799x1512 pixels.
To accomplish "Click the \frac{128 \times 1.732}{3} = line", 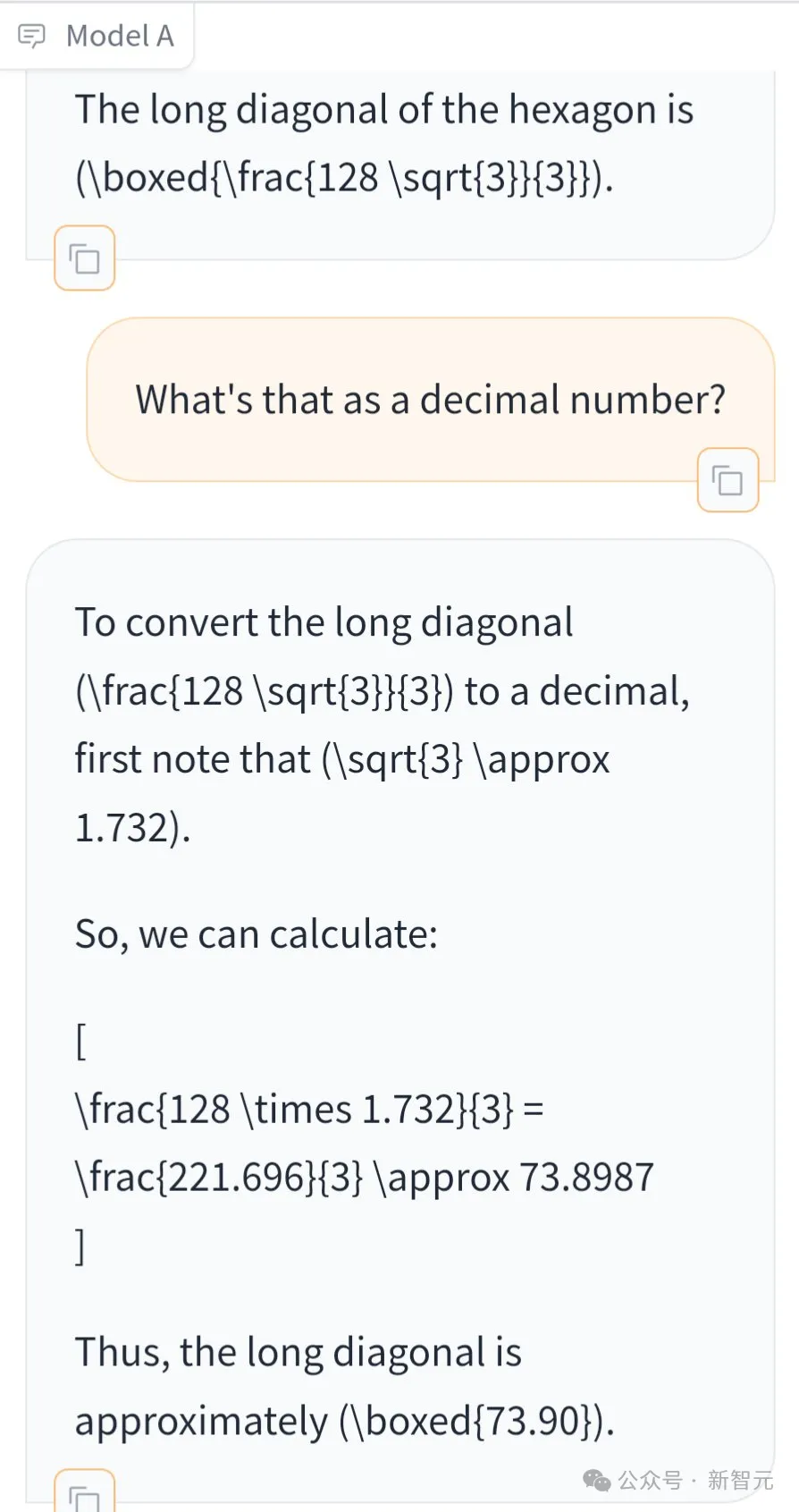I will click(x=309, y=1111).
